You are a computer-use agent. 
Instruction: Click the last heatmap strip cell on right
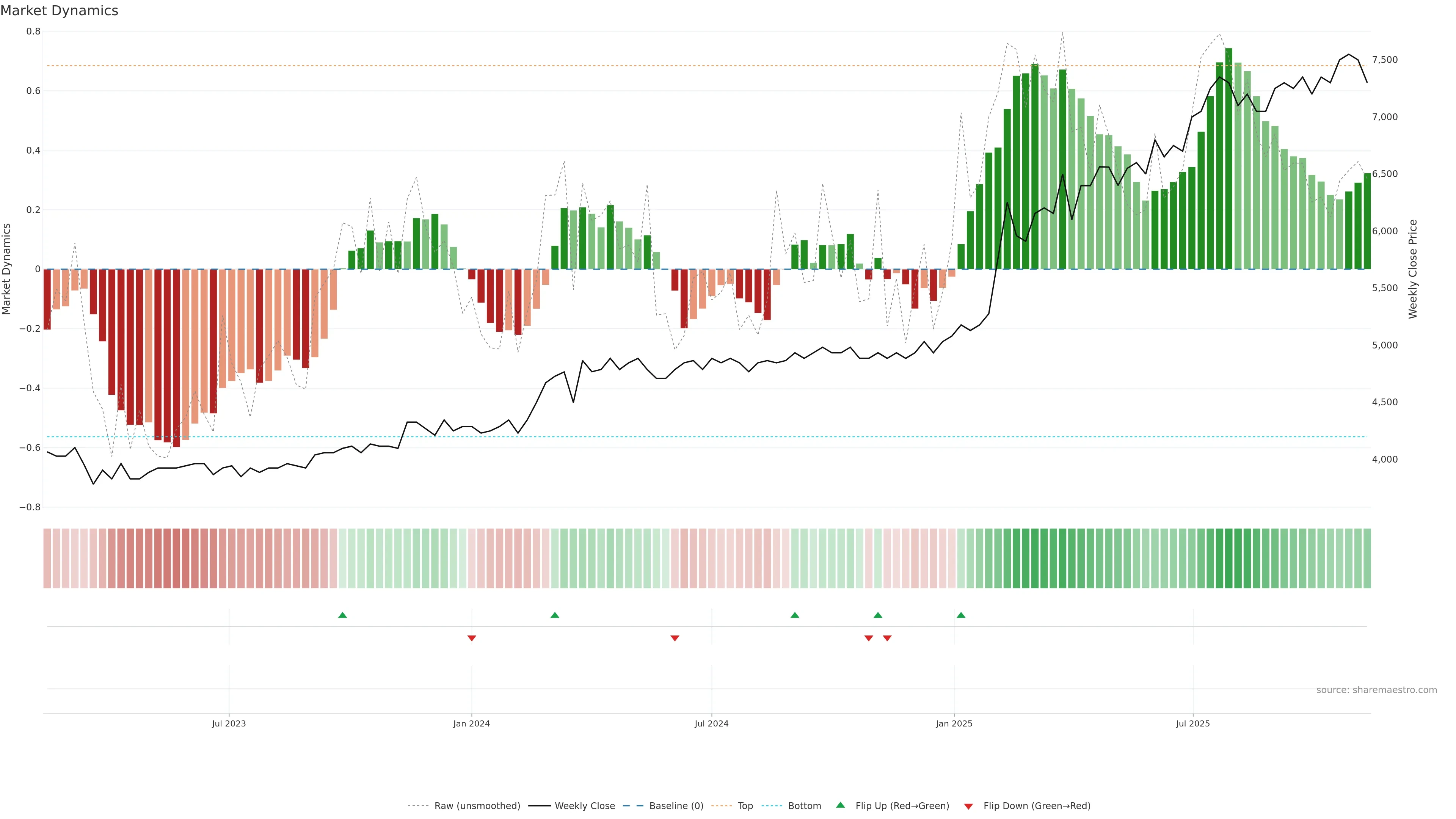click(x=1367, y=559)
